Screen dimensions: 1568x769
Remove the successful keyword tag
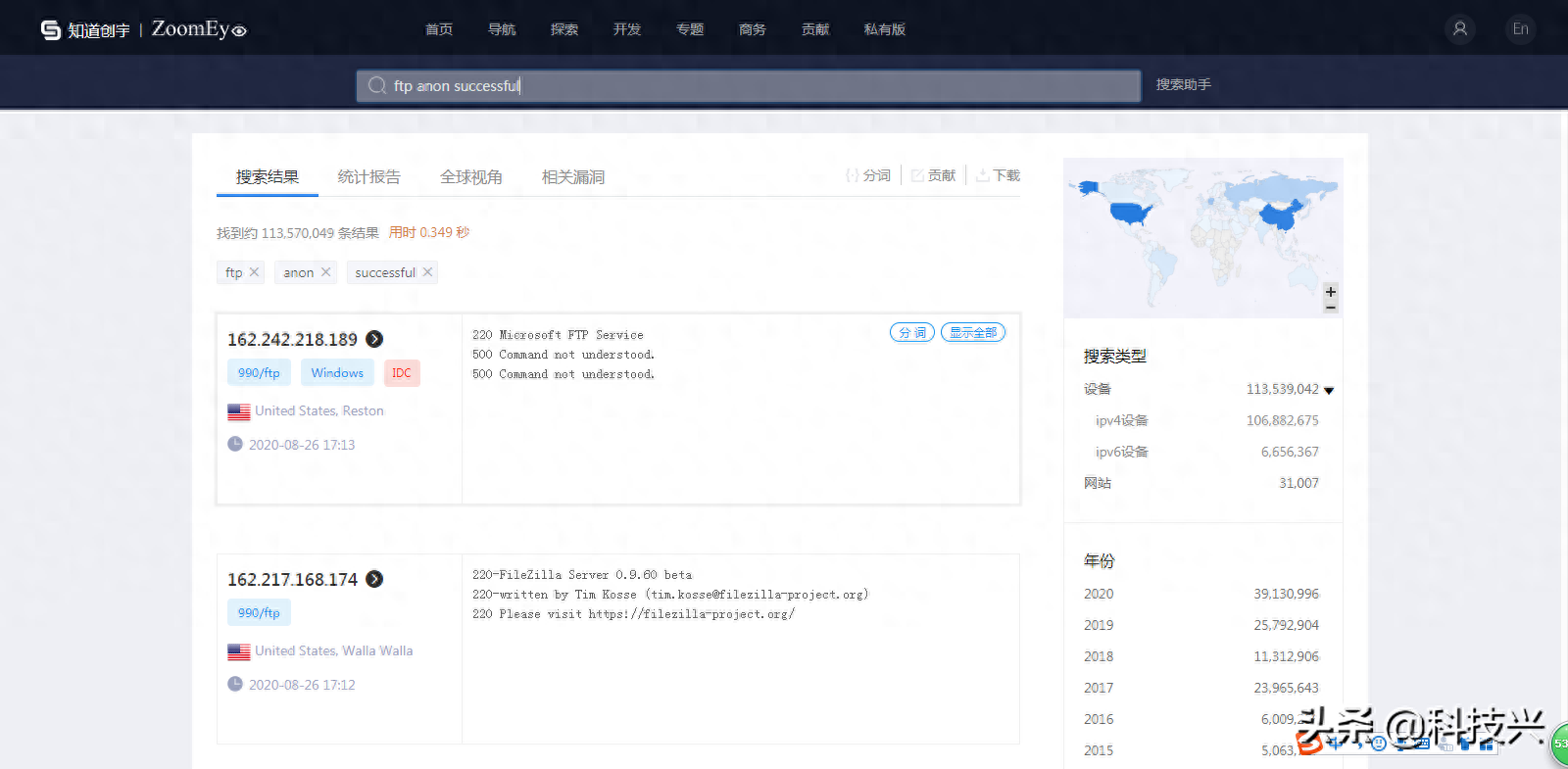coord(427,271)
